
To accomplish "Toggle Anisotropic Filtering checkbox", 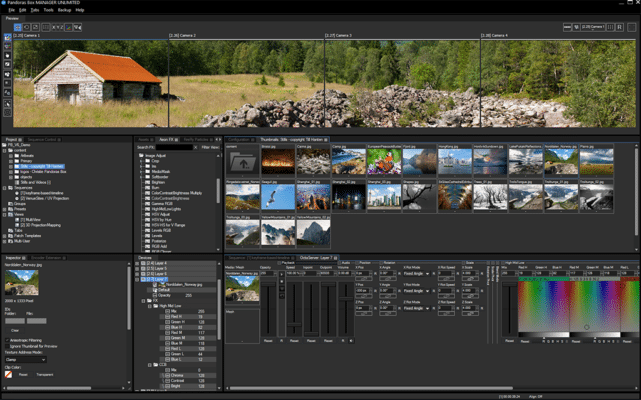I will click(7, 339).
